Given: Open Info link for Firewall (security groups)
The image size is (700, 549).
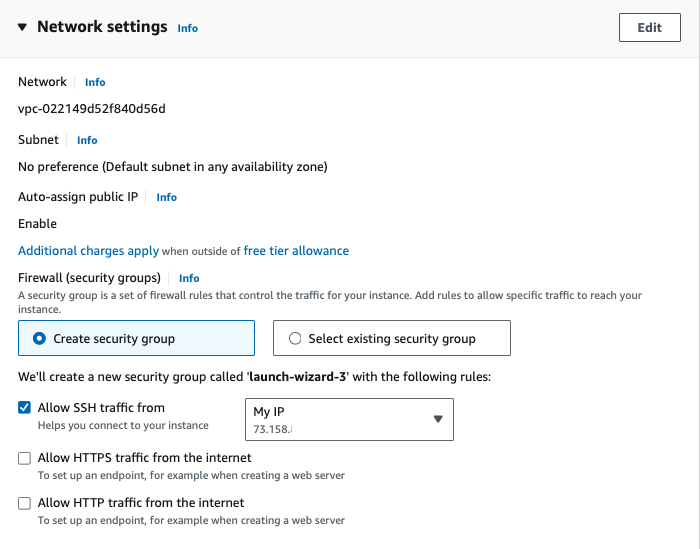Looking at the screenshot, I should pos(189,278).
